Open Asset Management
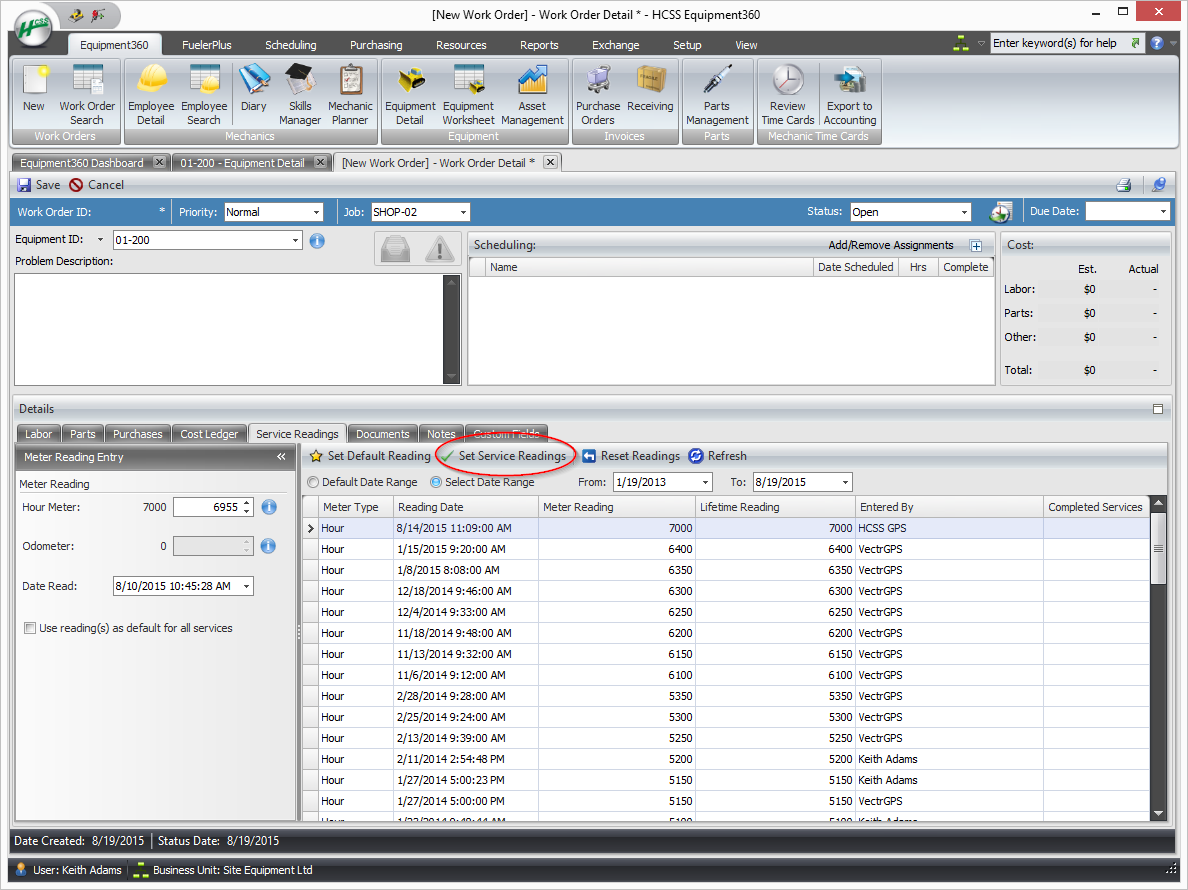Image resolution: width=1188 pixels, height=890 pixels. 532,95
